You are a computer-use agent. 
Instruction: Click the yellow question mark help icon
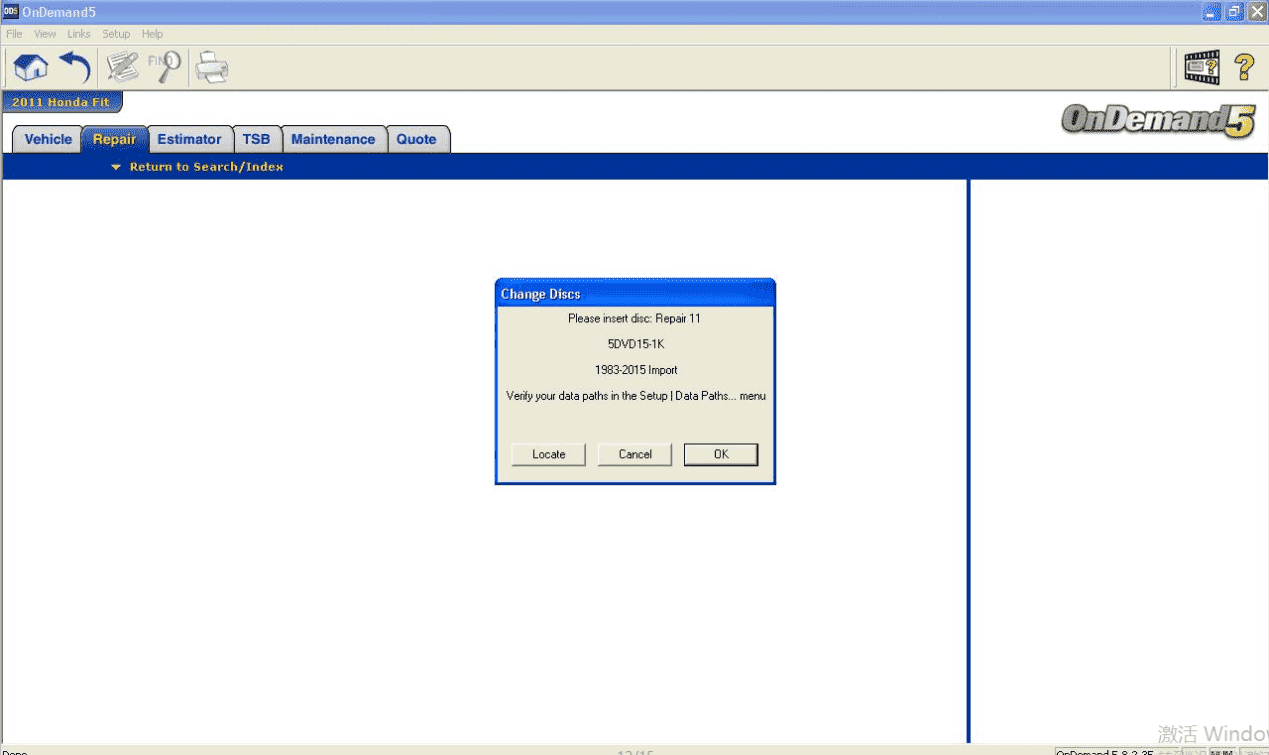1244,67
